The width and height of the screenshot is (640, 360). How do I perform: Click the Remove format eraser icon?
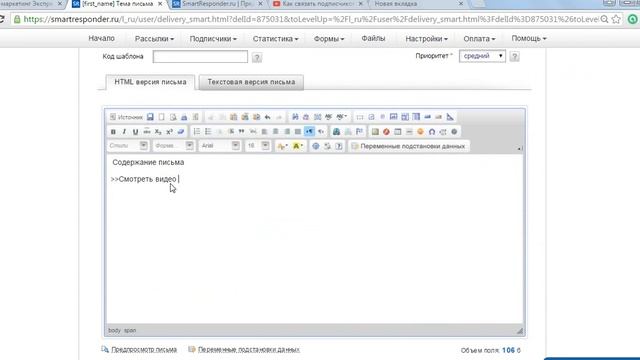[x=181, y=132]
